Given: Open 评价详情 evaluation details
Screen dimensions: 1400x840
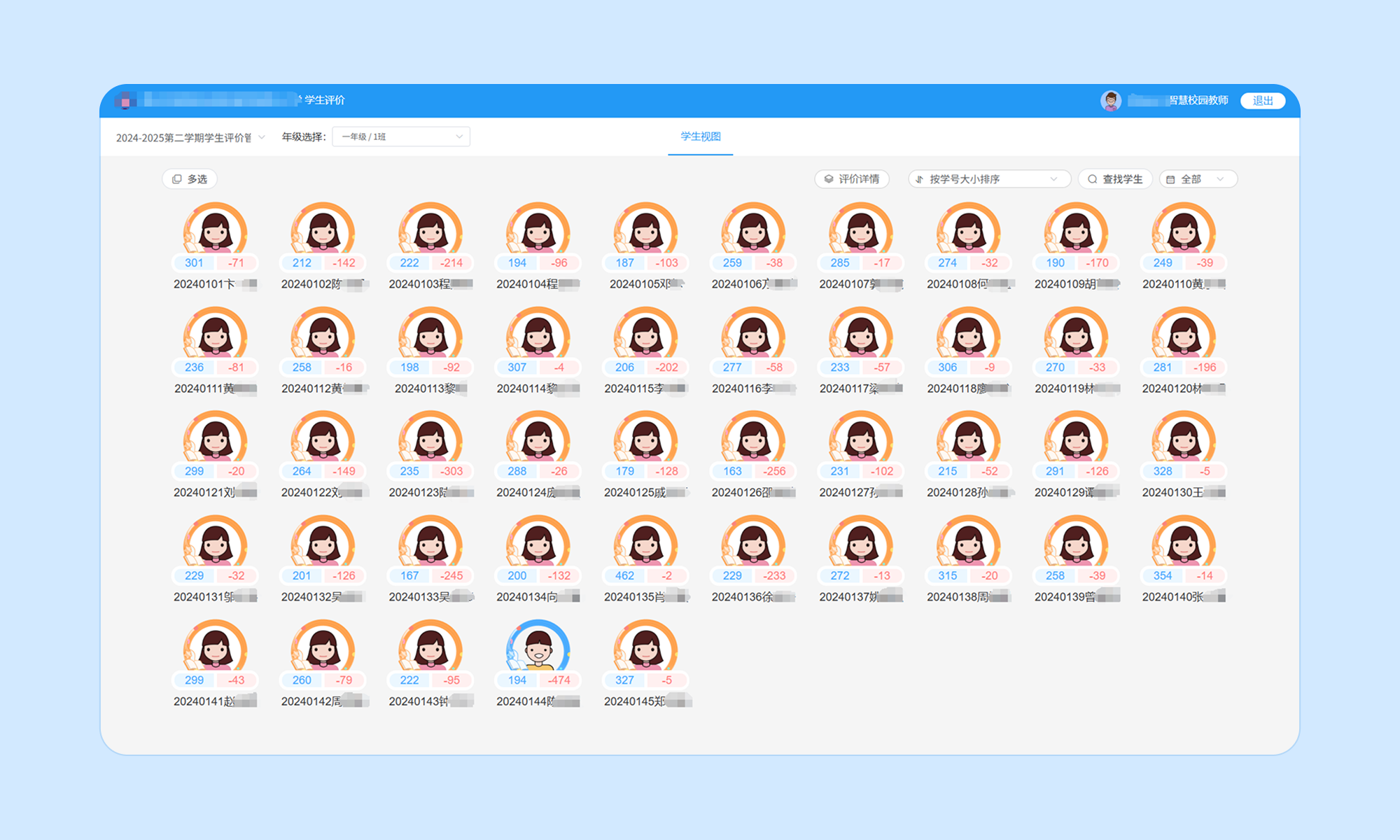Looking at the screenshot, I should pos(852,179).
